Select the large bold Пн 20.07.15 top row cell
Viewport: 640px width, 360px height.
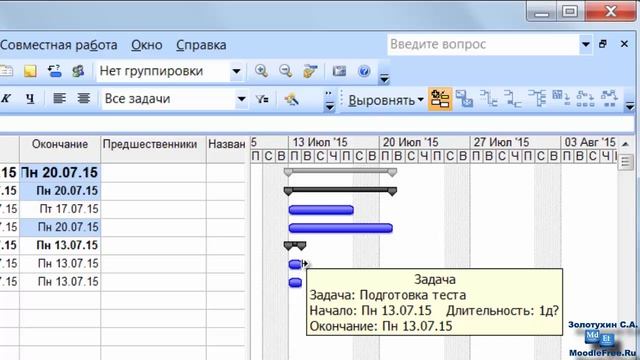(x=60, y=173)
